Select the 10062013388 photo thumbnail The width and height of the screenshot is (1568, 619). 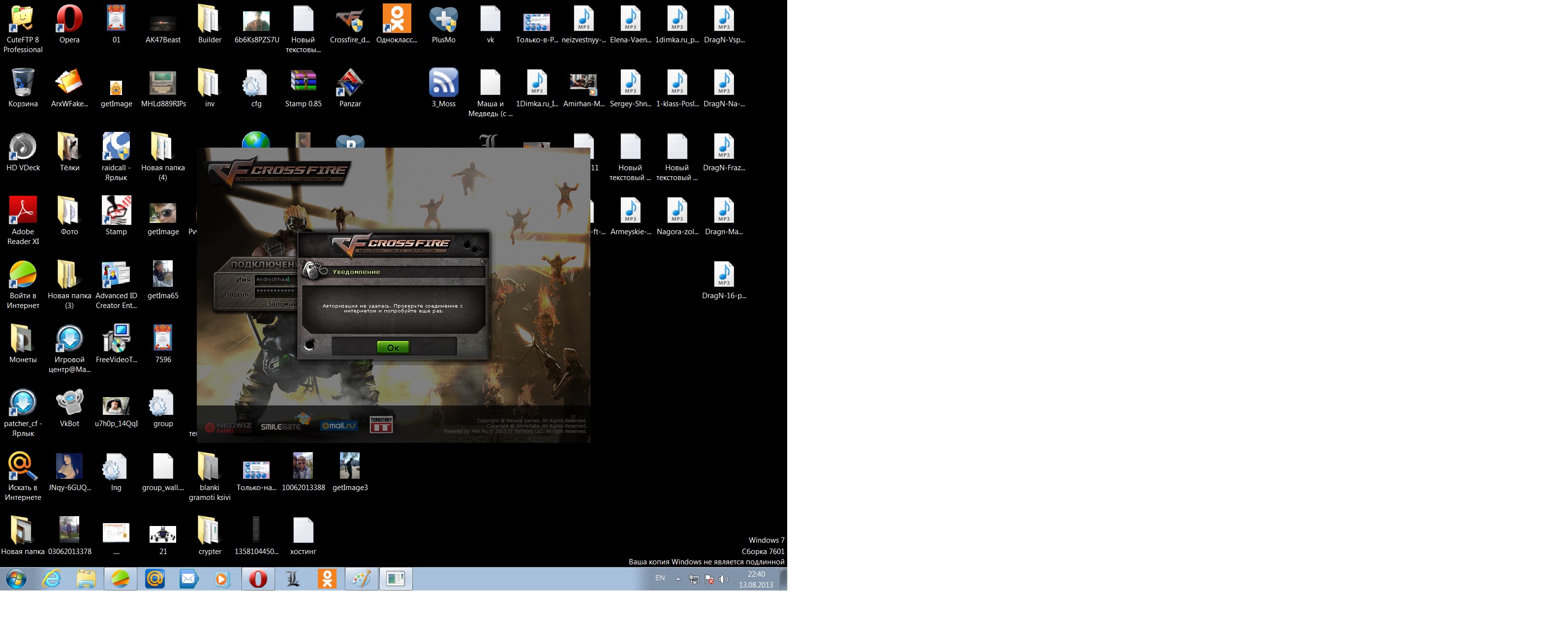pyautogui.click(x=303, y=472)
